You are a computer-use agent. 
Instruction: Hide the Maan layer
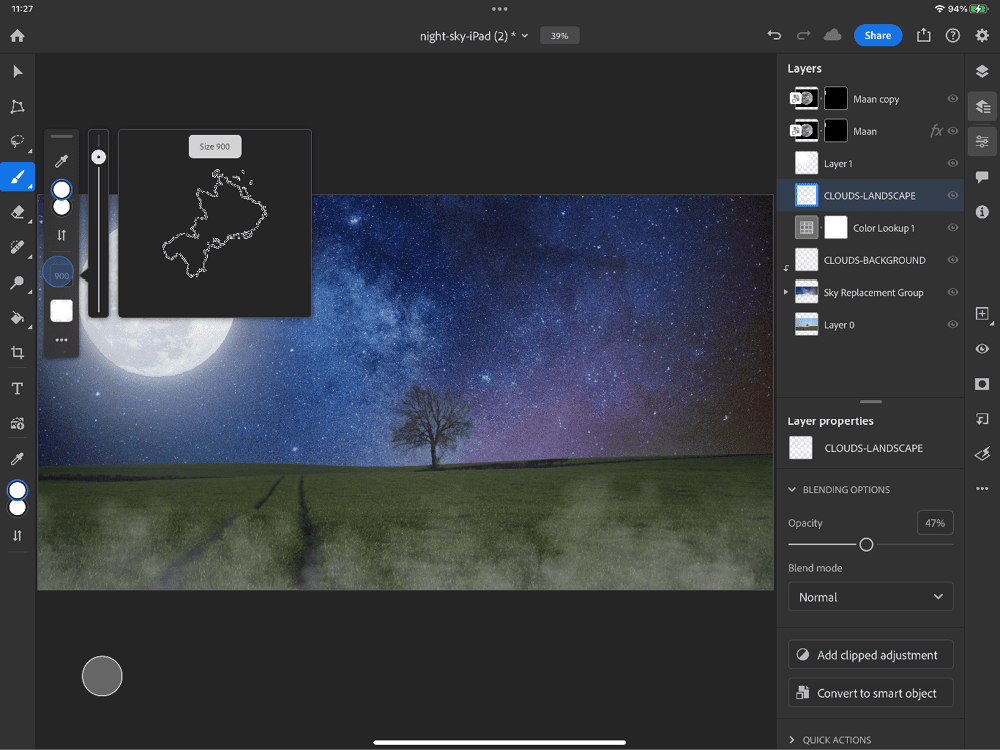pyautogui.click(x=953, y=131)
